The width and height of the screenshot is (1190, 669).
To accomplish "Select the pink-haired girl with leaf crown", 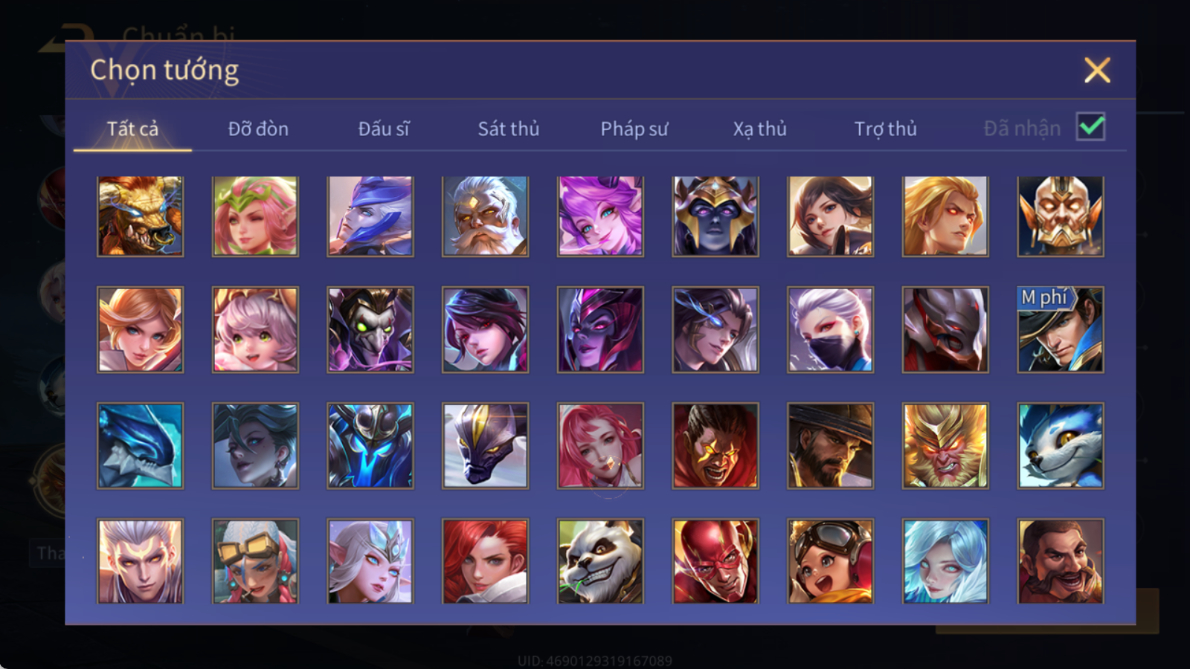I will [x=255, y=216].
